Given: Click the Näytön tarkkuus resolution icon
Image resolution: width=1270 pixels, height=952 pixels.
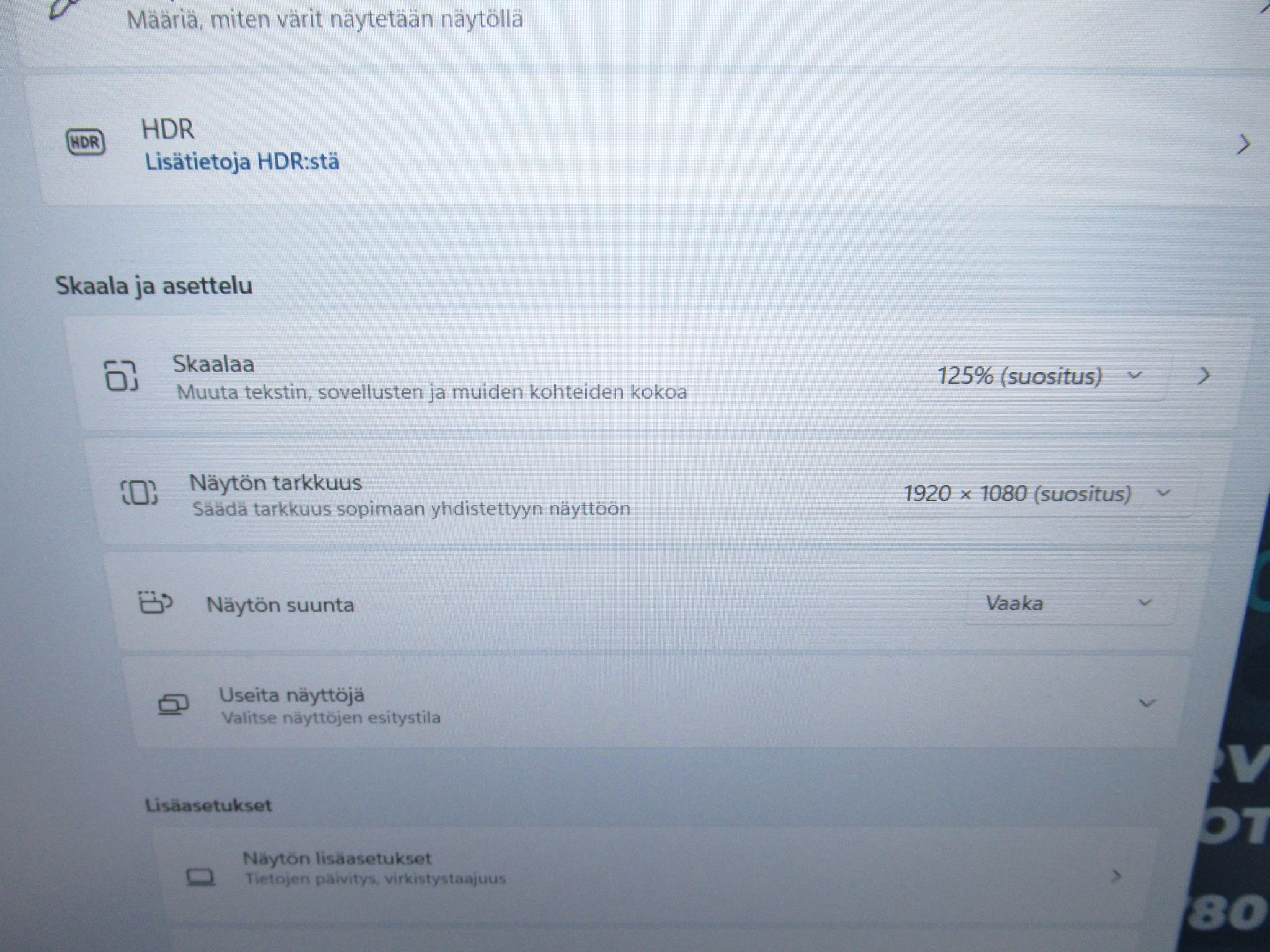Looking at the screenshot, I should 139,493.
